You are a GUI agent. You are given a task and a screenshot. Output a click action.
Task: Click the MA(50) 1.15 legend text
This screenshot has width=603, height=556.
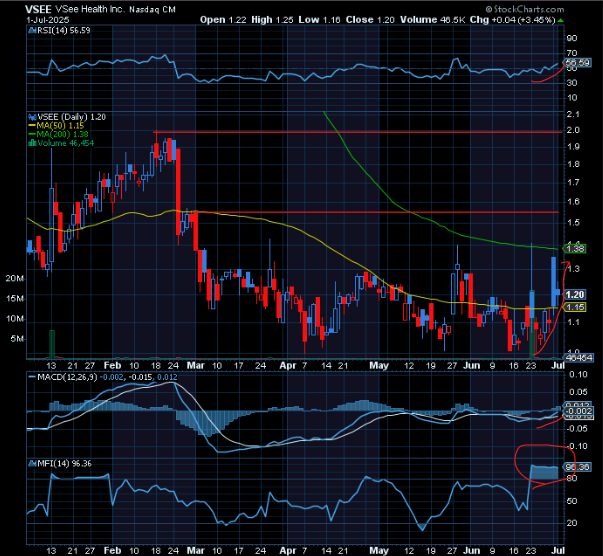[60, 126]
